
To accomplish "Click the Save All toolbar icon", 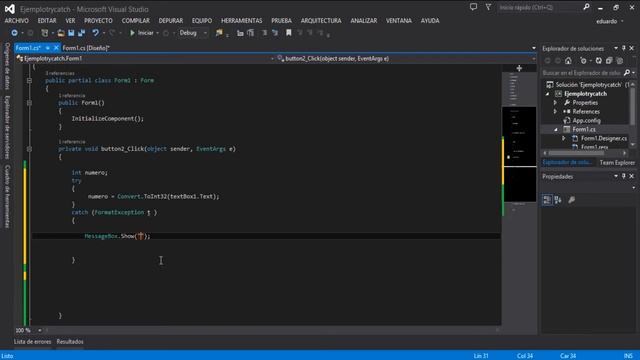I will [x=81, y=33].
